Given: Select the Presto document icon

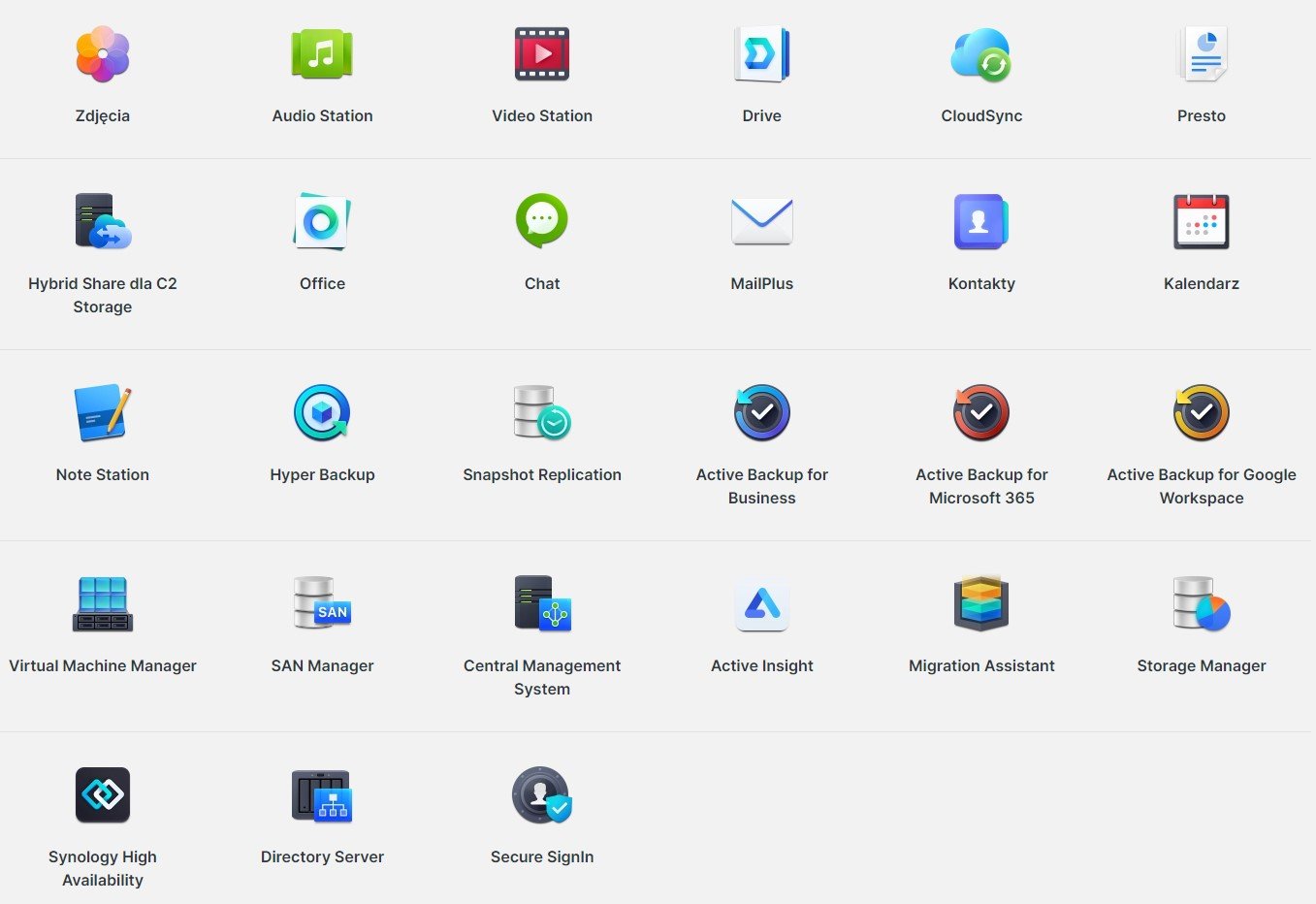Looking at the screenshot, I should [1202, 54].
